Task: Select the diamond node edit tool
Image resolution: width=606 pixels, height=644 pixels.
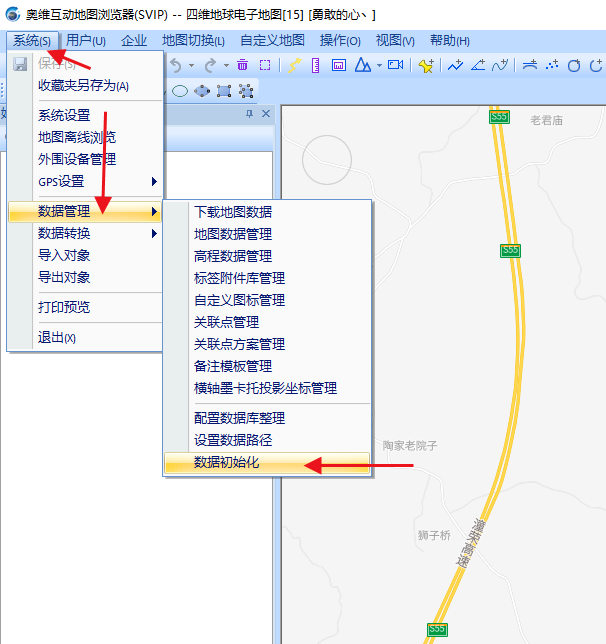Action: (x=202, y=91)
